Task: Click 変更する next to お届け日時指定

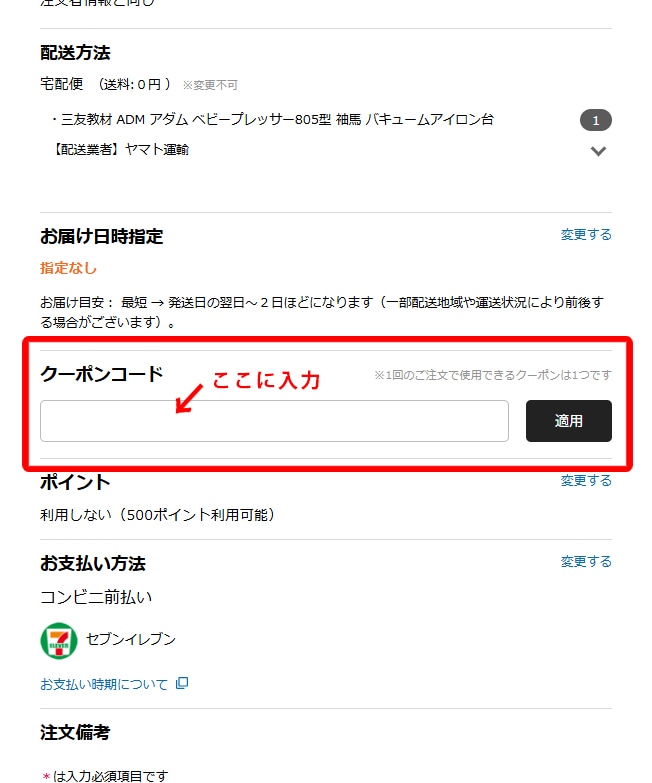Action: tap(586, 235)
